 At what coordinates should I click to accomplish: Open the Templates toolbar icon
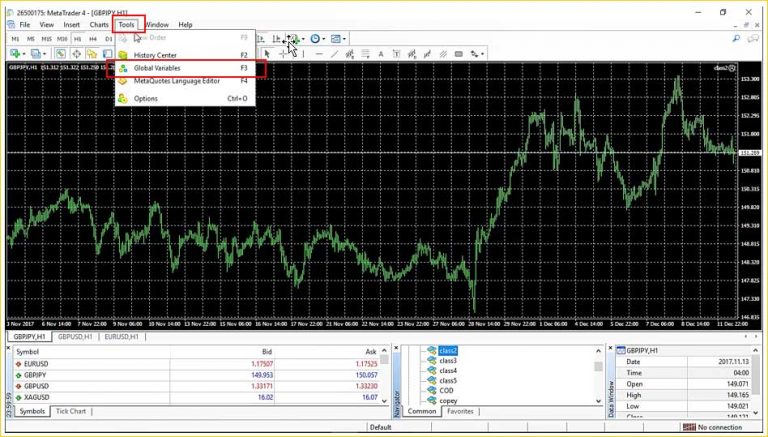[x=336, y=39]
